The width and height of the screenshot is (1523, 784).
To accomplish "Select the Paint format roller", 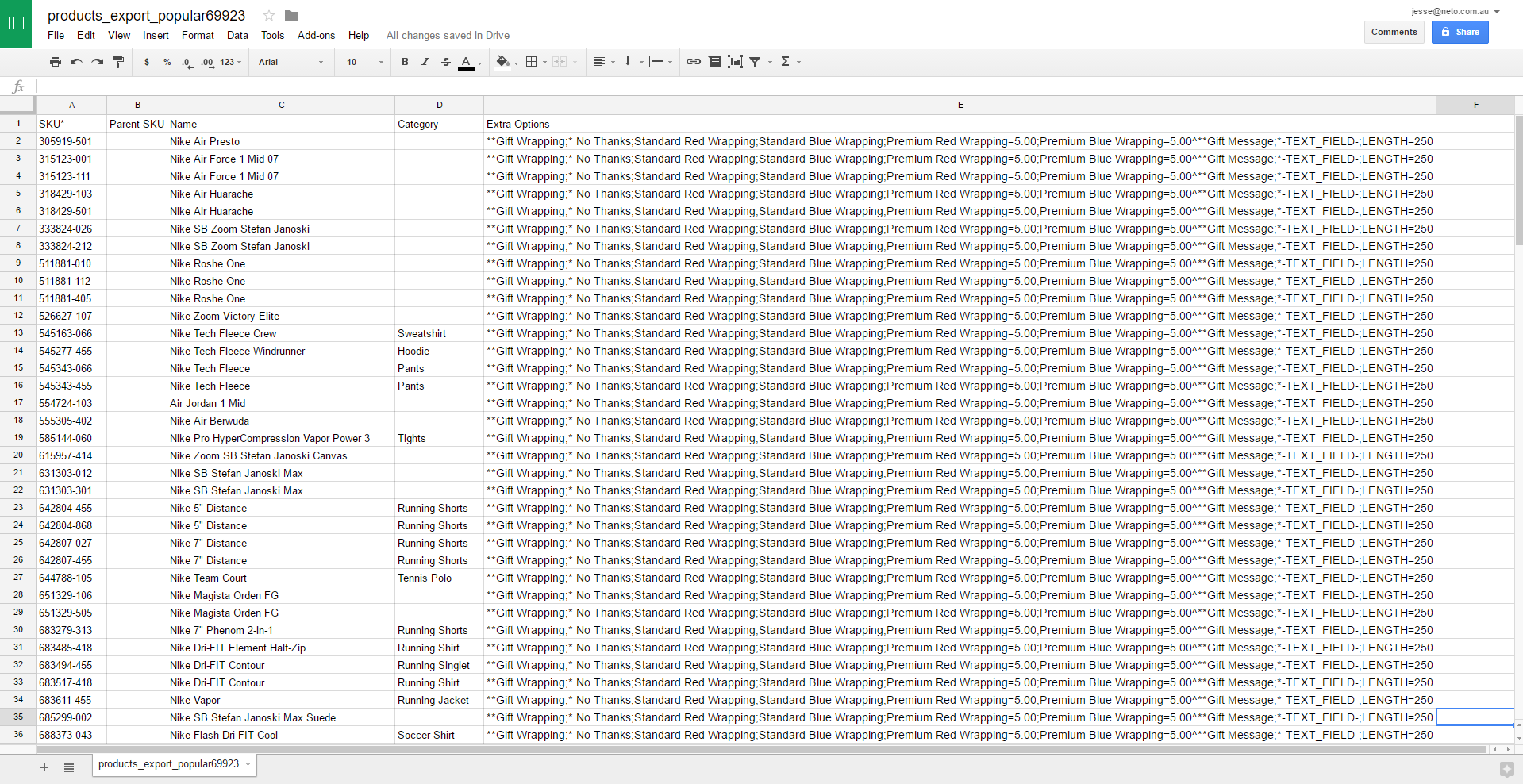I will click(x=118, y=62).
